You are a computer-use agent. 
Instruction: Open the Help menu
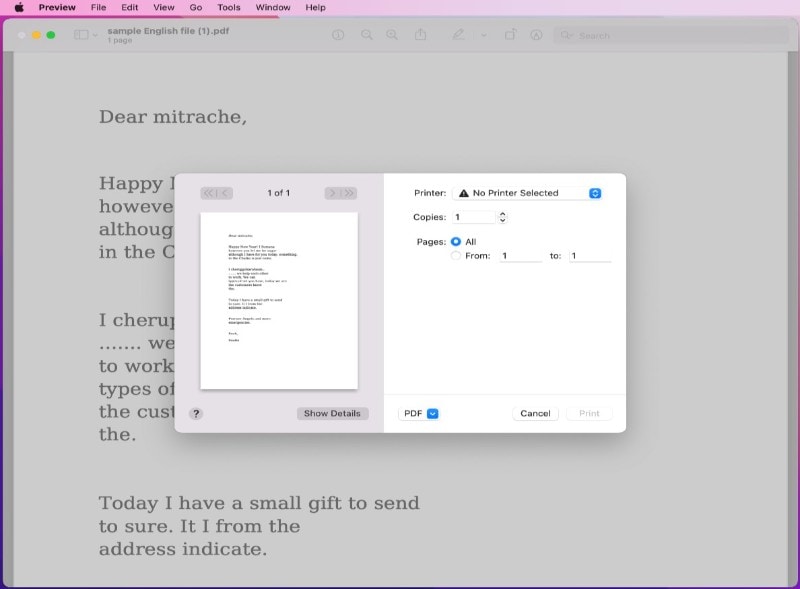coord(315,7)
